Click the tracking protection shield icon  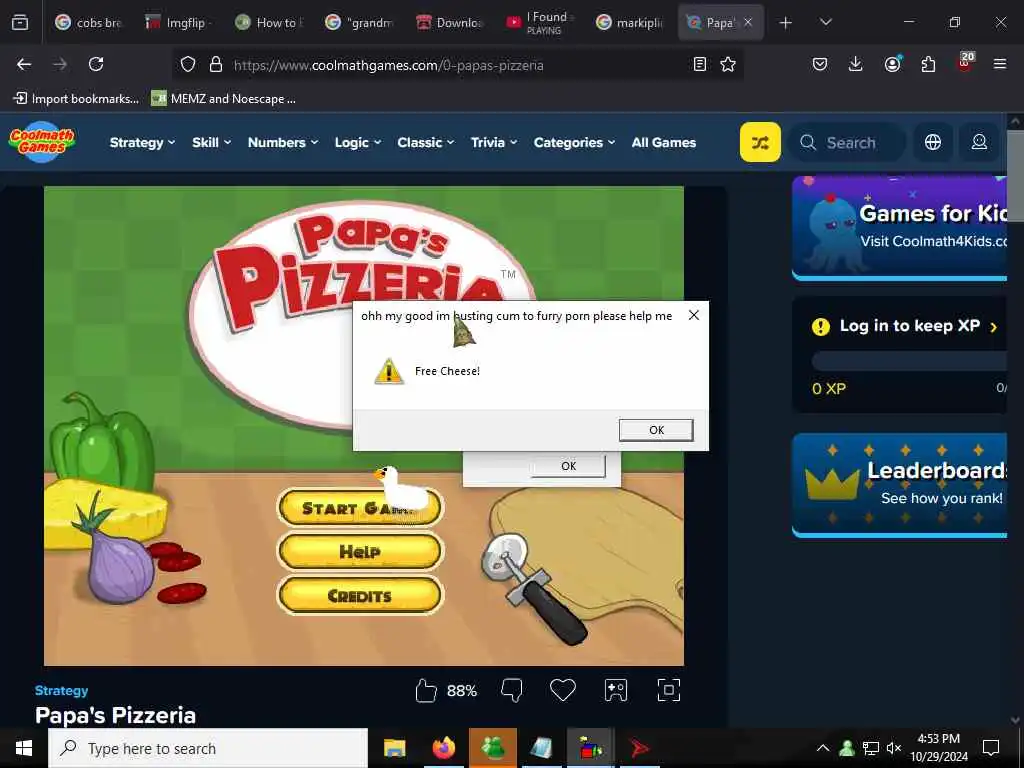point(188,65)
